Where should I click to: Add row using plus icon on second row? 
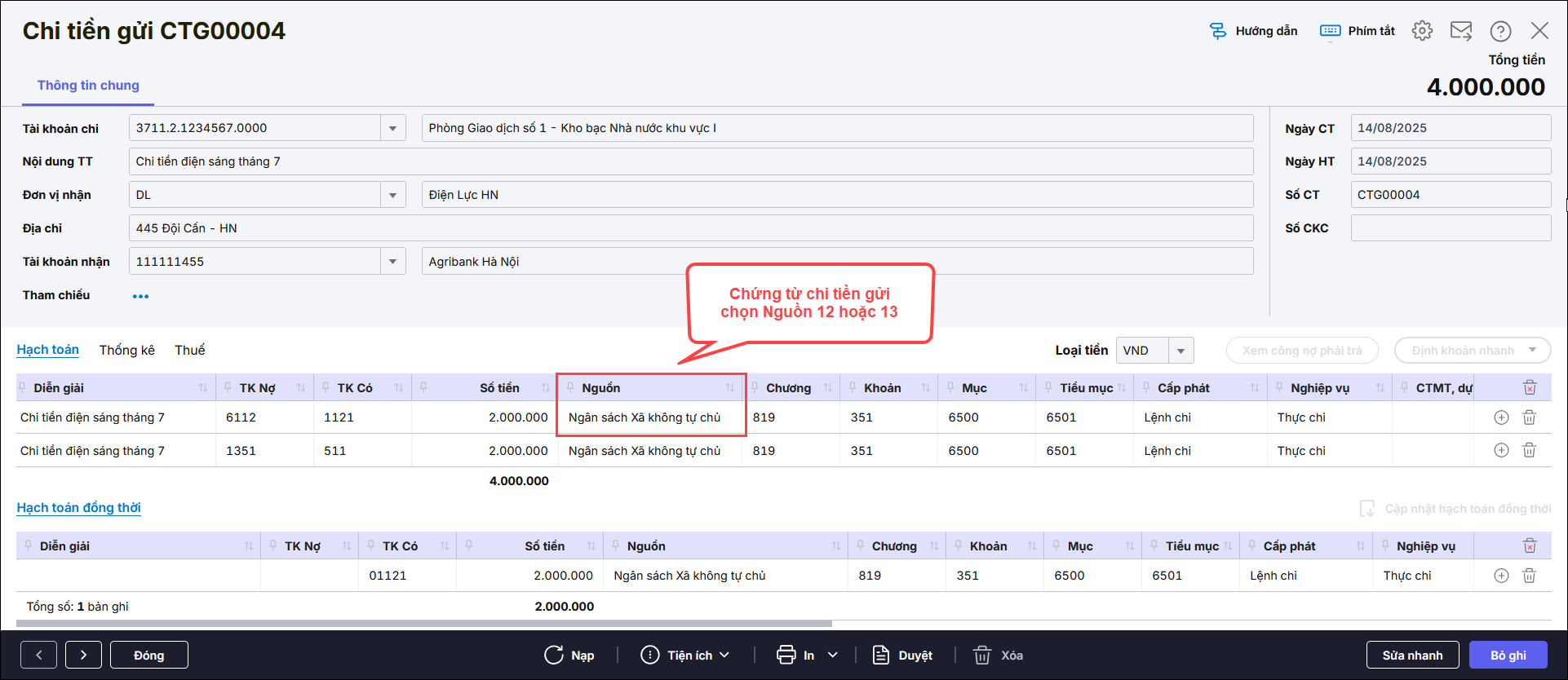point(1501,450)
